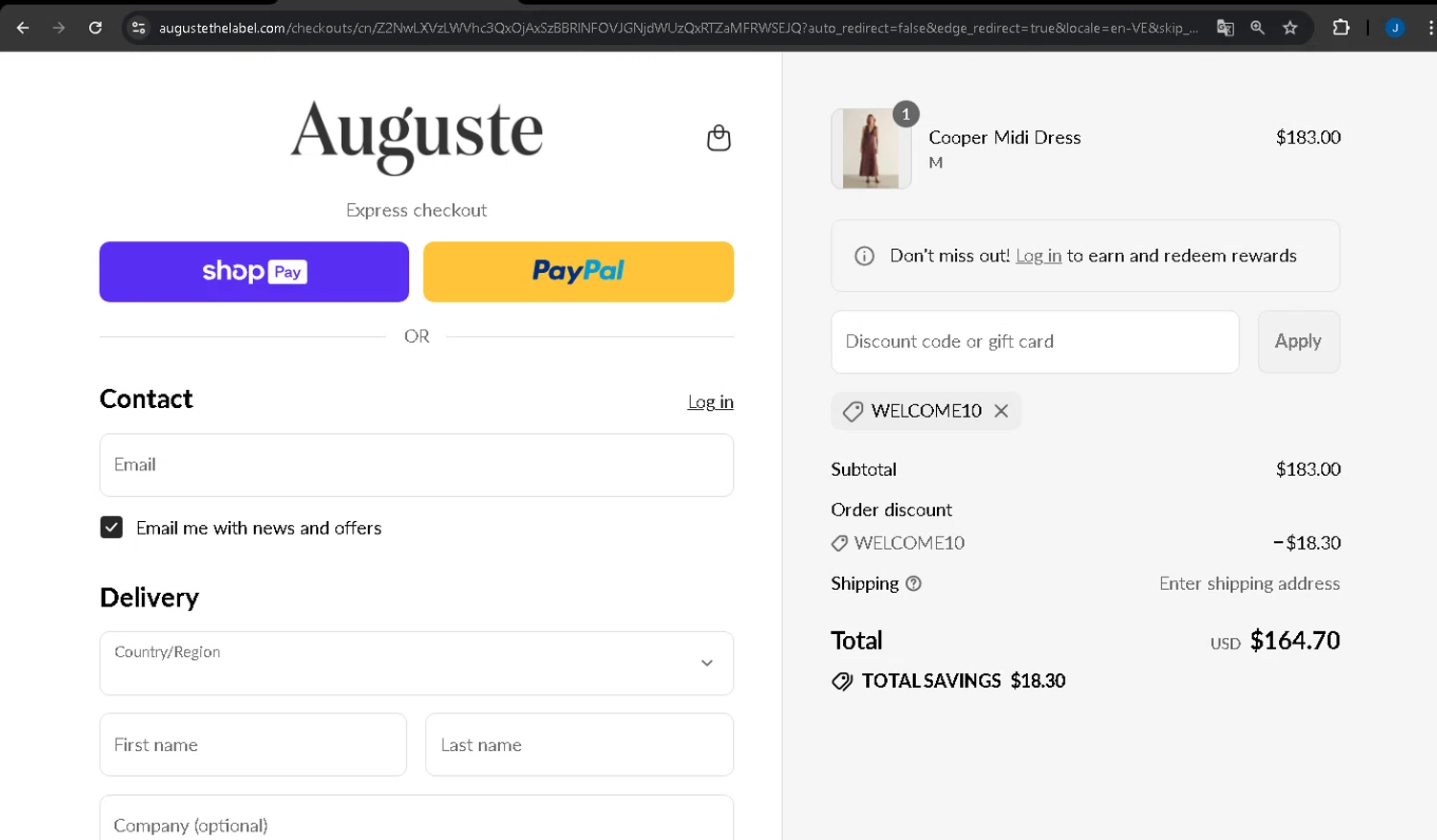Focus the Discount code or gift card field
This screenshot has height=840, width=1437.
point(1035,342)
